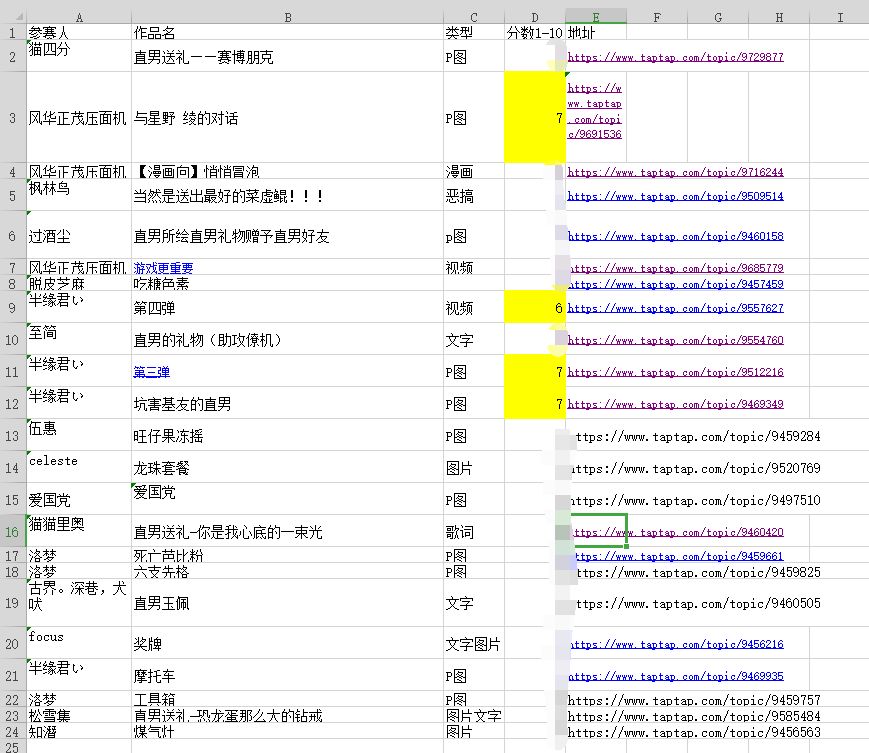Select the row 16 header

12,531
